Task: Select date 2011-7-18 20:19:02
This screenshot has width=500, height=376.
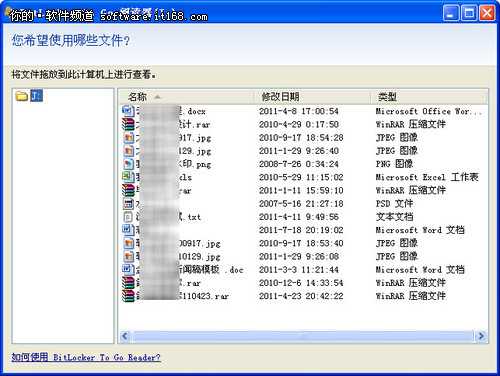Action: pos(301,230)
